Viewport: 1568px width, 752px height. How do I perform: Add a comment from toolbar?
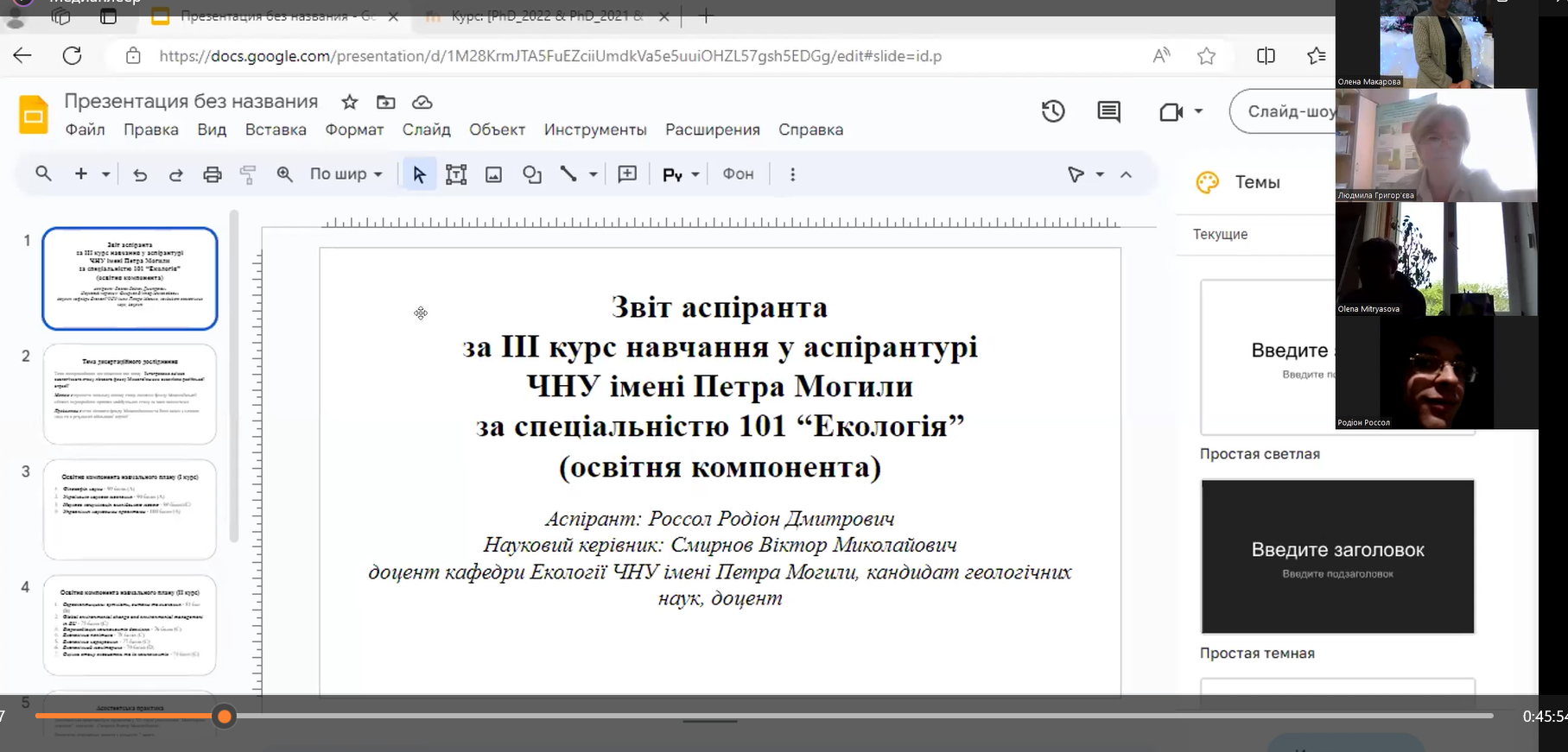tap(628, 174)
